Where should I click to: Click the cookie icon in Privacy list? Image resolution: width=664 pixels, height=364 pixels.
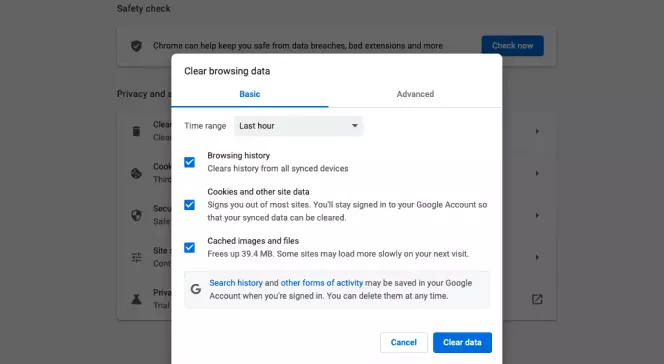[136, 173]
